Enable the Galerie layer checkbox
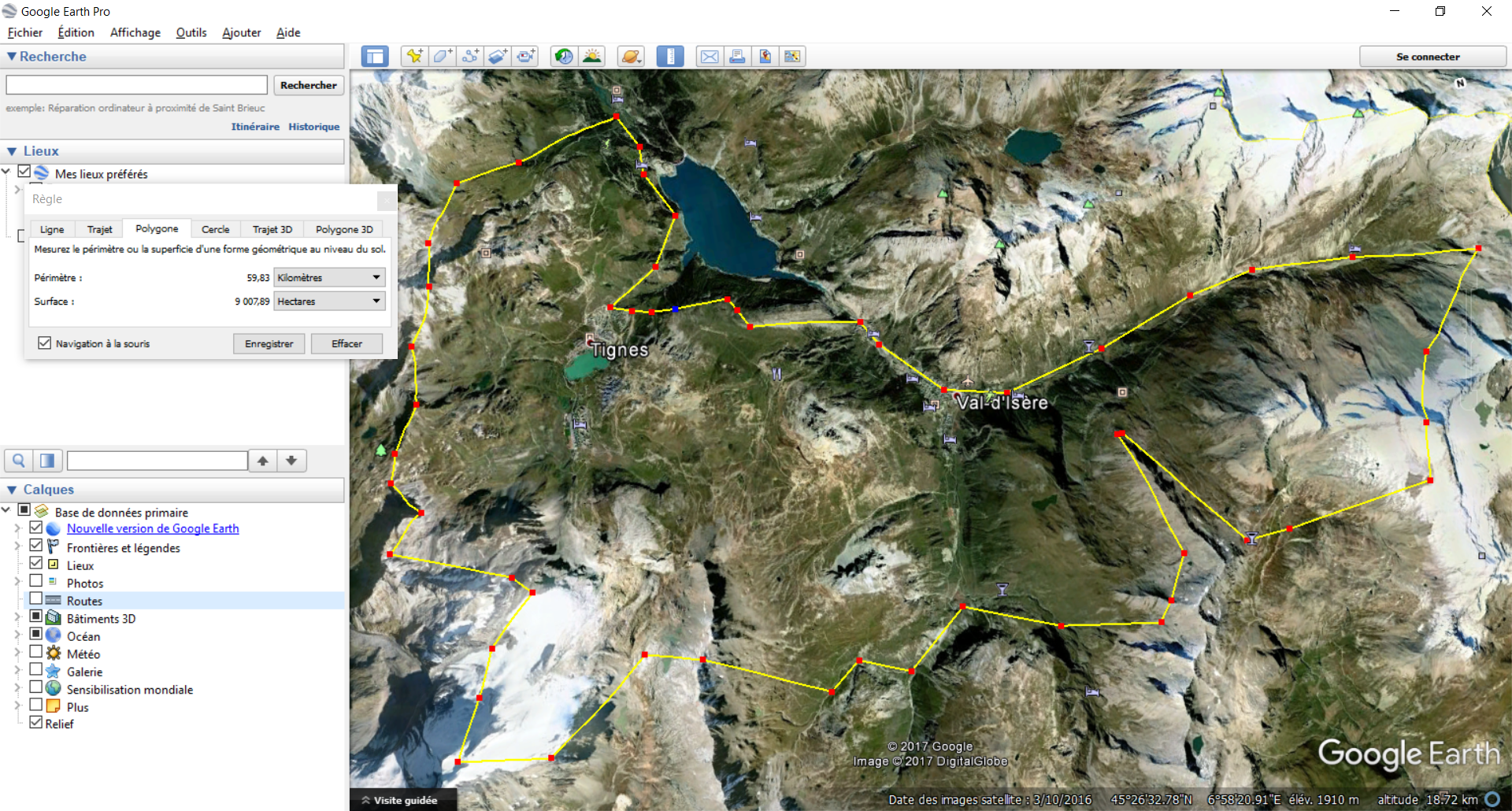The width and height of the screenshot is (1512, 811). [x=36, y=669]
